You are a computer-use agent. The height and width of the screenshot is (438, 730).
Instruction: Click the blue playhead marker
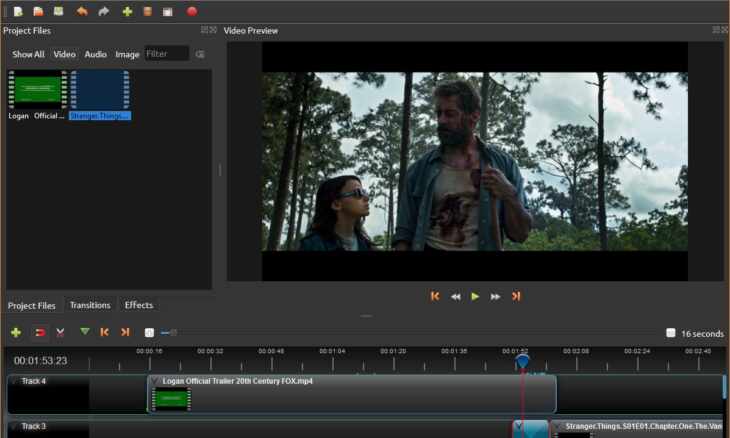coord(522,360)
